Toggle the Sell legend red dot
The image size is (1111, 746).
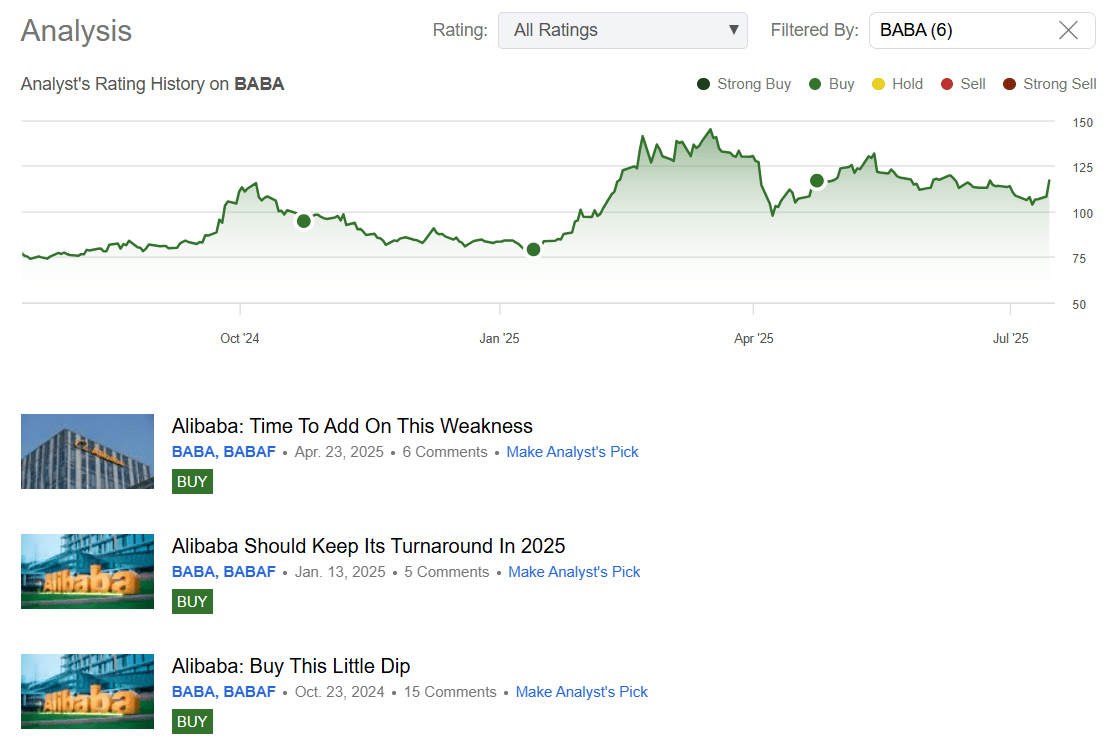(x=947, y=84)
